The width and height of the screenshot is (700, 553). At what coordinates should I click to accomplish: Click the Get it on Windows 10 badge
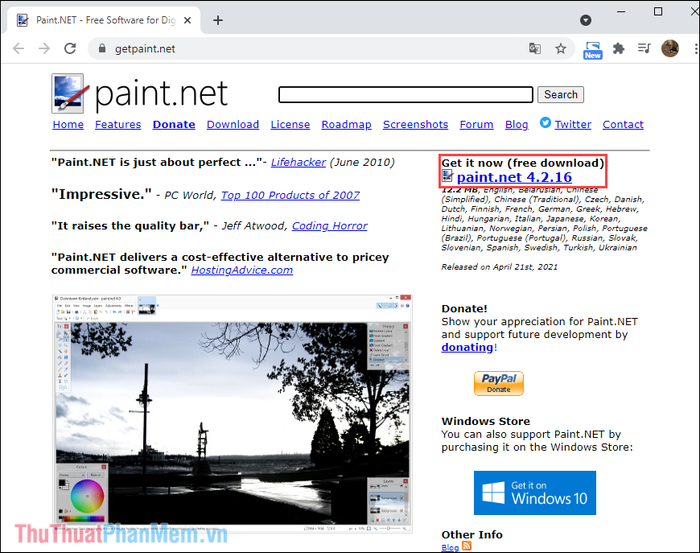[535, 493]
